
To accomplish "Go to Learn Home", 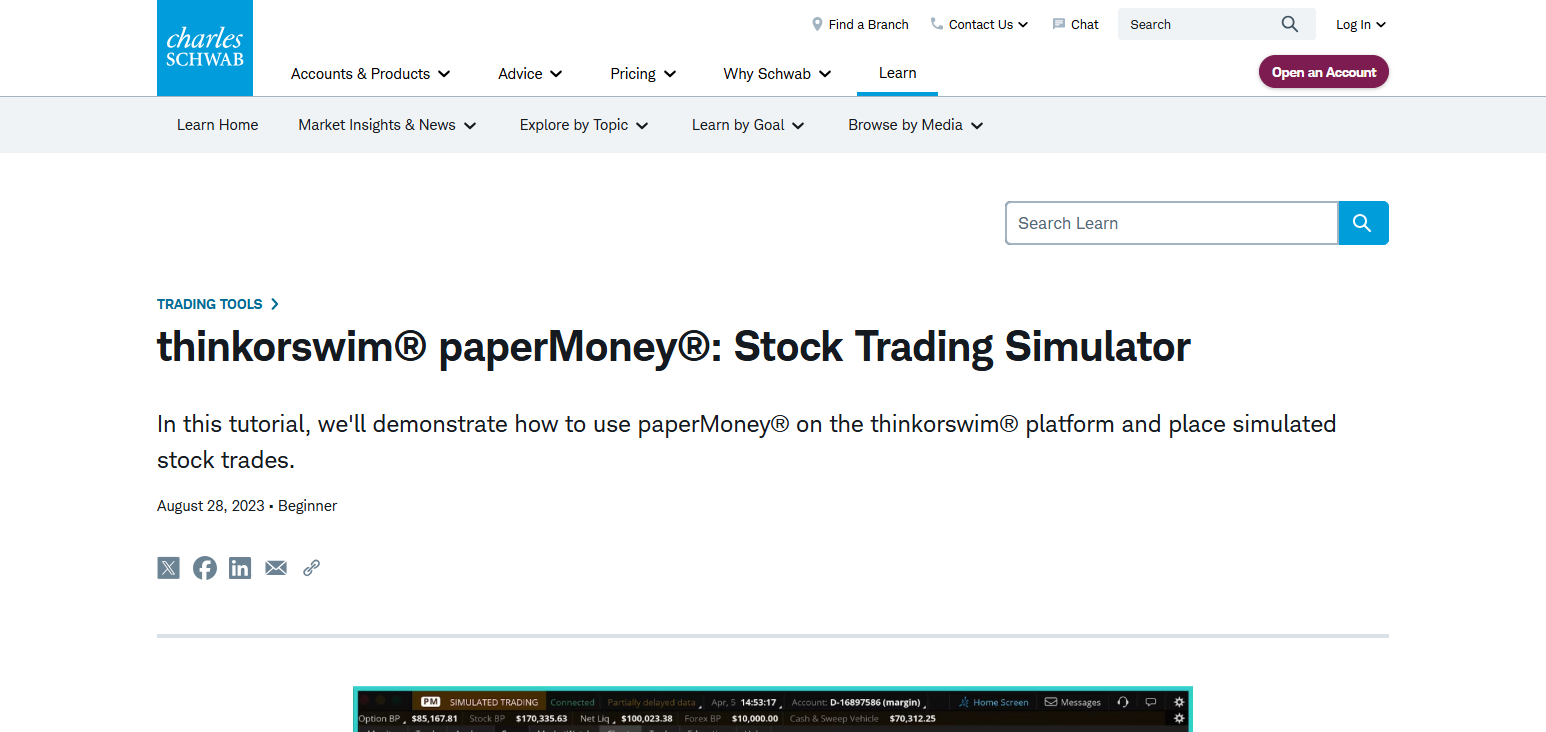I will click(217, 125).
